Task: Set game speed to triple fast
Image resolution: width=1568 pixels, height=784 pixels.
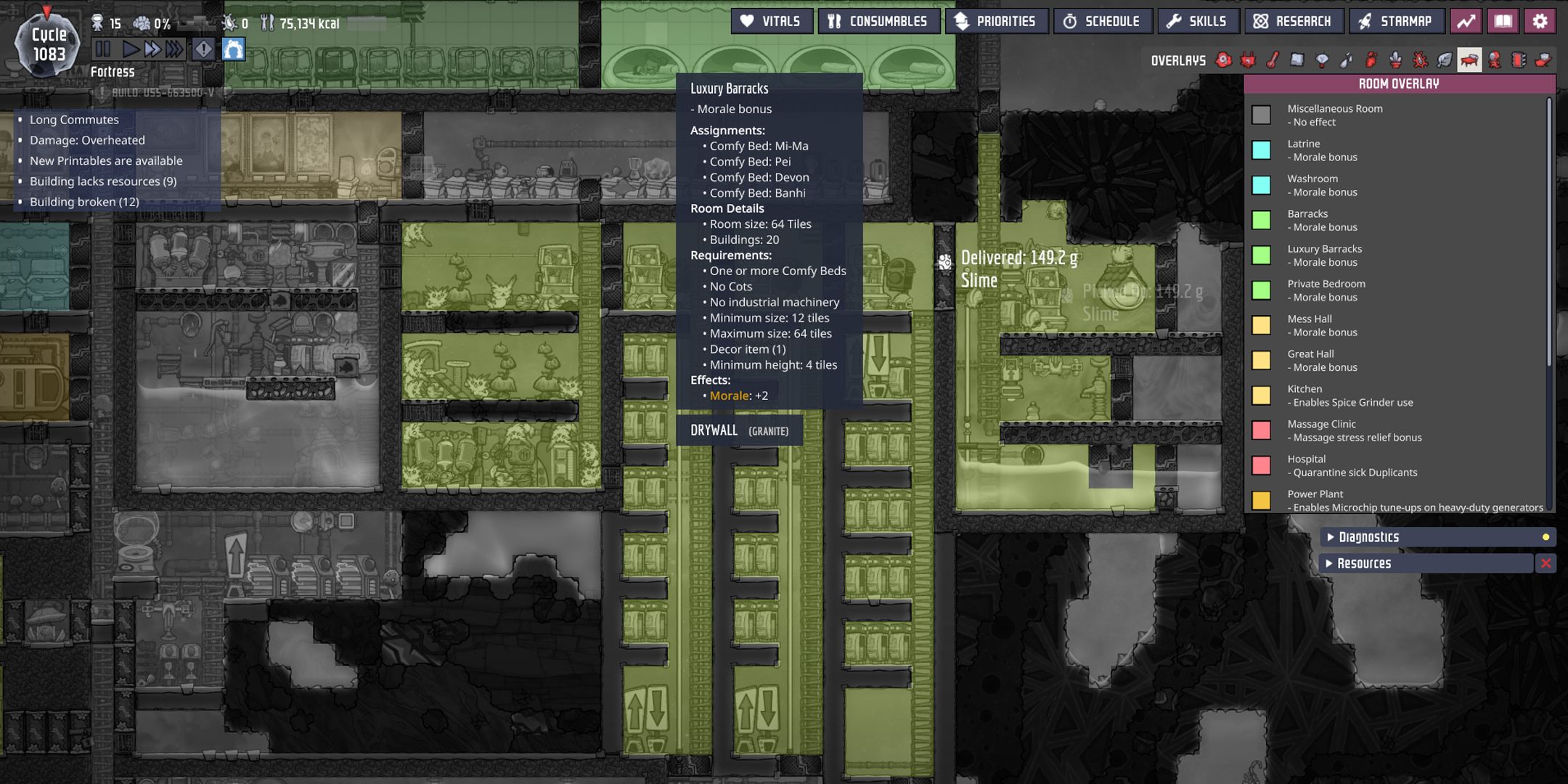Action: (175, 49)
